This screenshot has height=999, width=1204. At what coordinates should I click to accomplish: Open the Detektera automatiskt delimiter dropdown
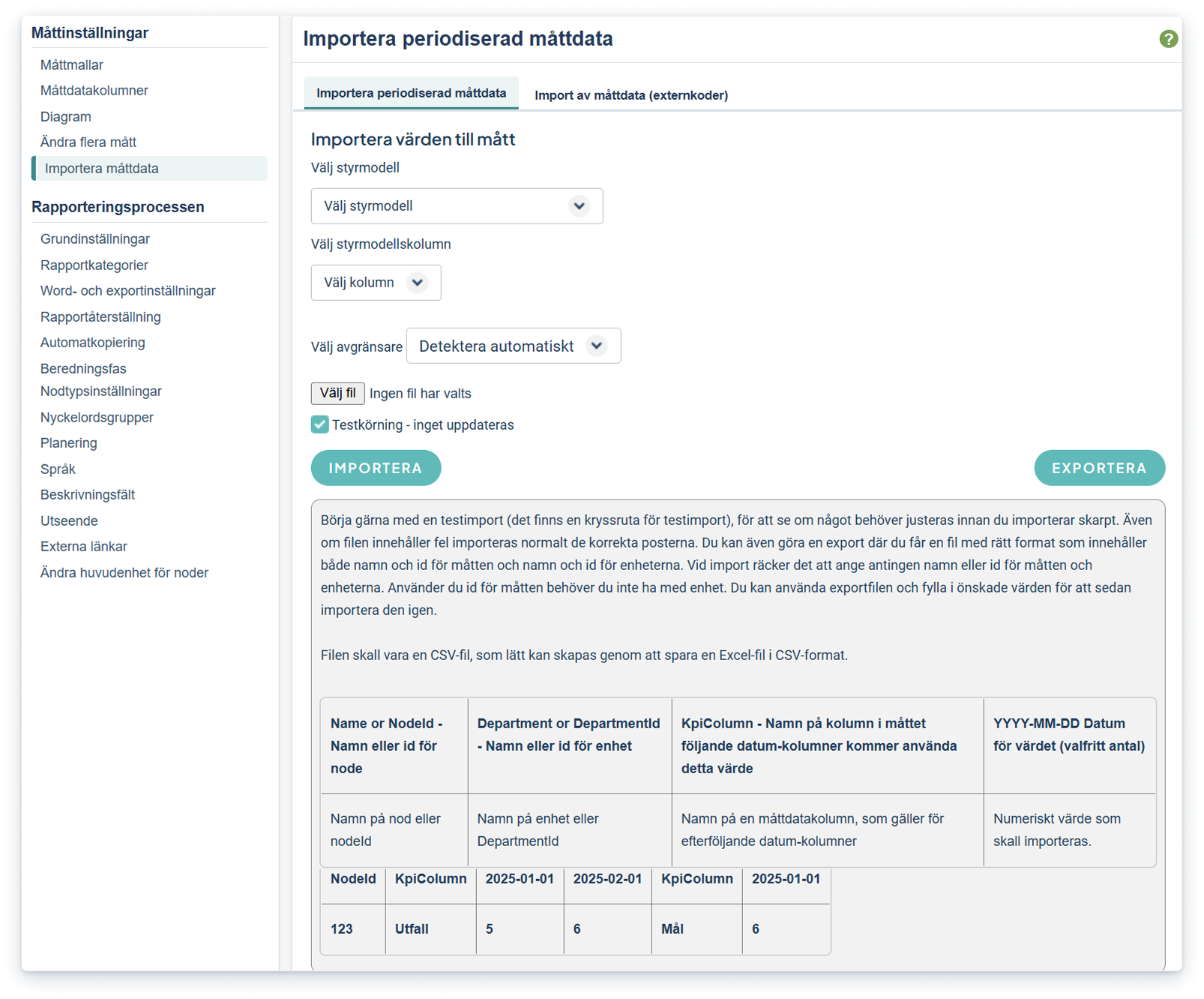513,346
